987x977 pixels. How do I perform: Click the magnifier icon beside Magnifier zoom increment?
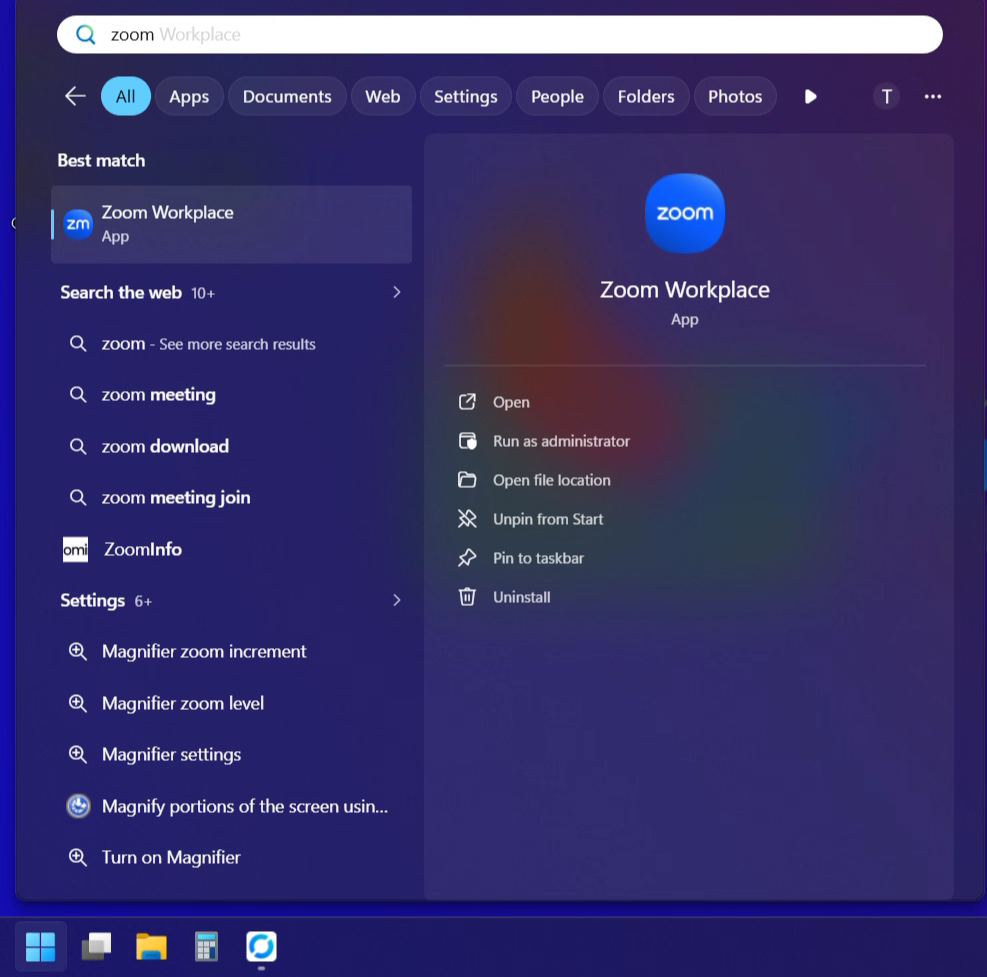pos(78,652)
